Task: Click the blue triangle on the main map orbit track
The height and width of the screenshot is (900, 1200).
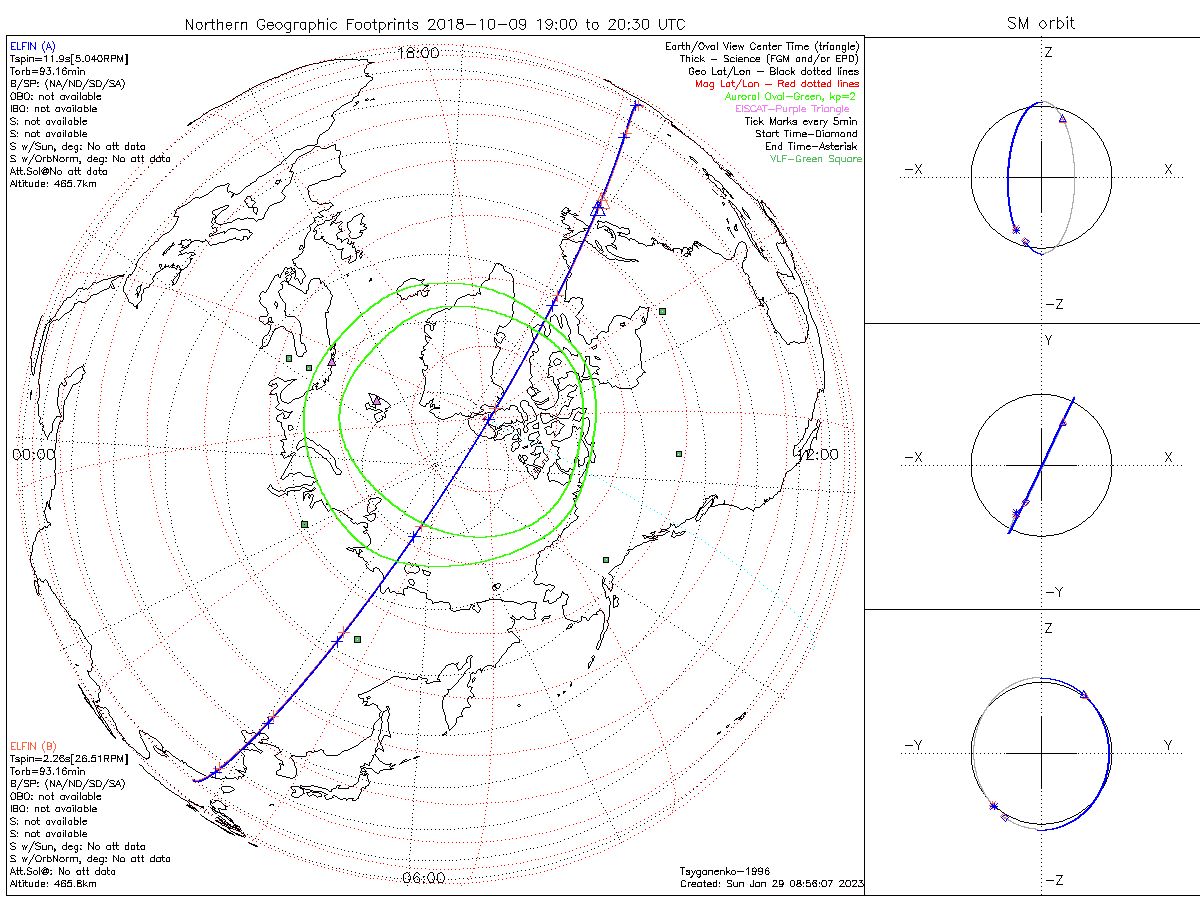Action: coord(597,209)
